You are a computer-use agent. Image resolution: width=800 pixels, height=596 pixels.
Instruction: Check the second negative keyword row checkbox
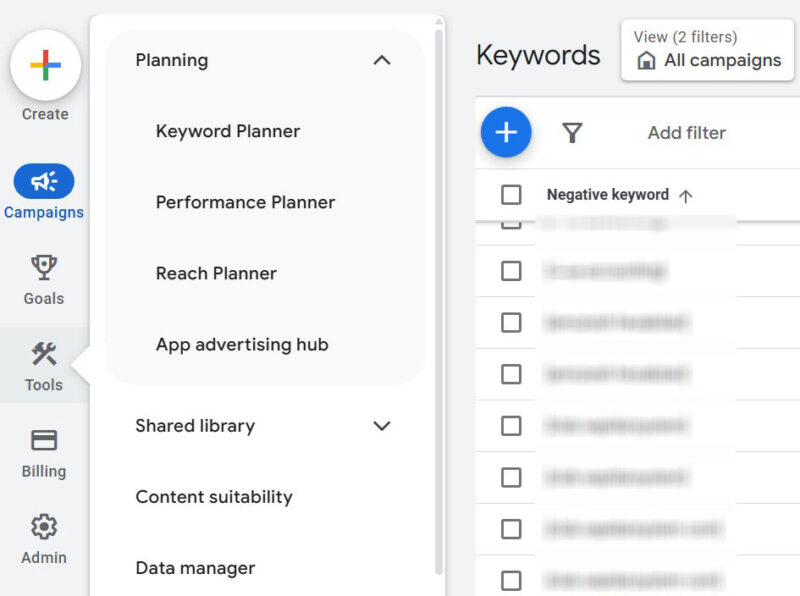(511, 271)
